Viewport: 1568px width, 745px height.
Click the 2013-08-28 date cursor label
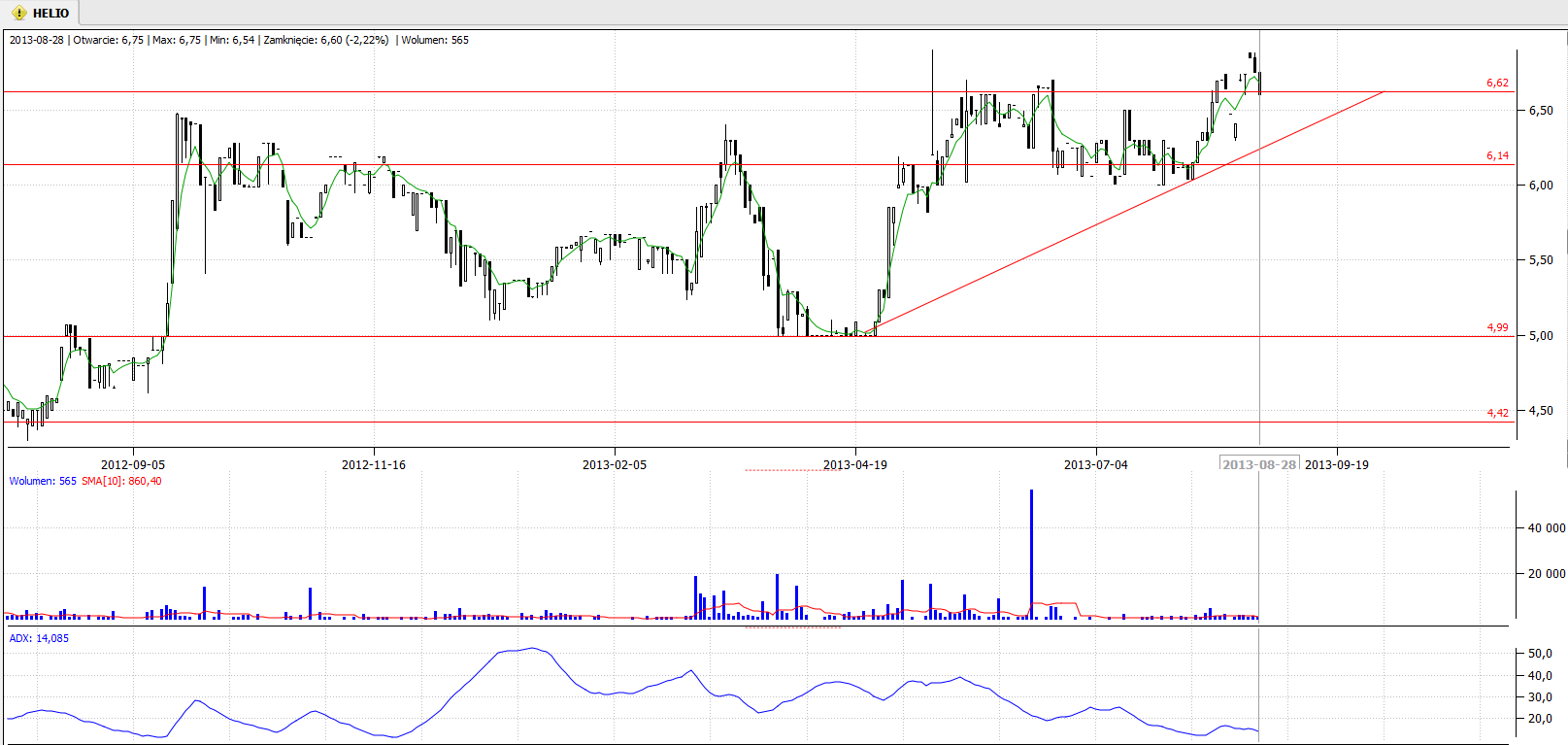1259,464
